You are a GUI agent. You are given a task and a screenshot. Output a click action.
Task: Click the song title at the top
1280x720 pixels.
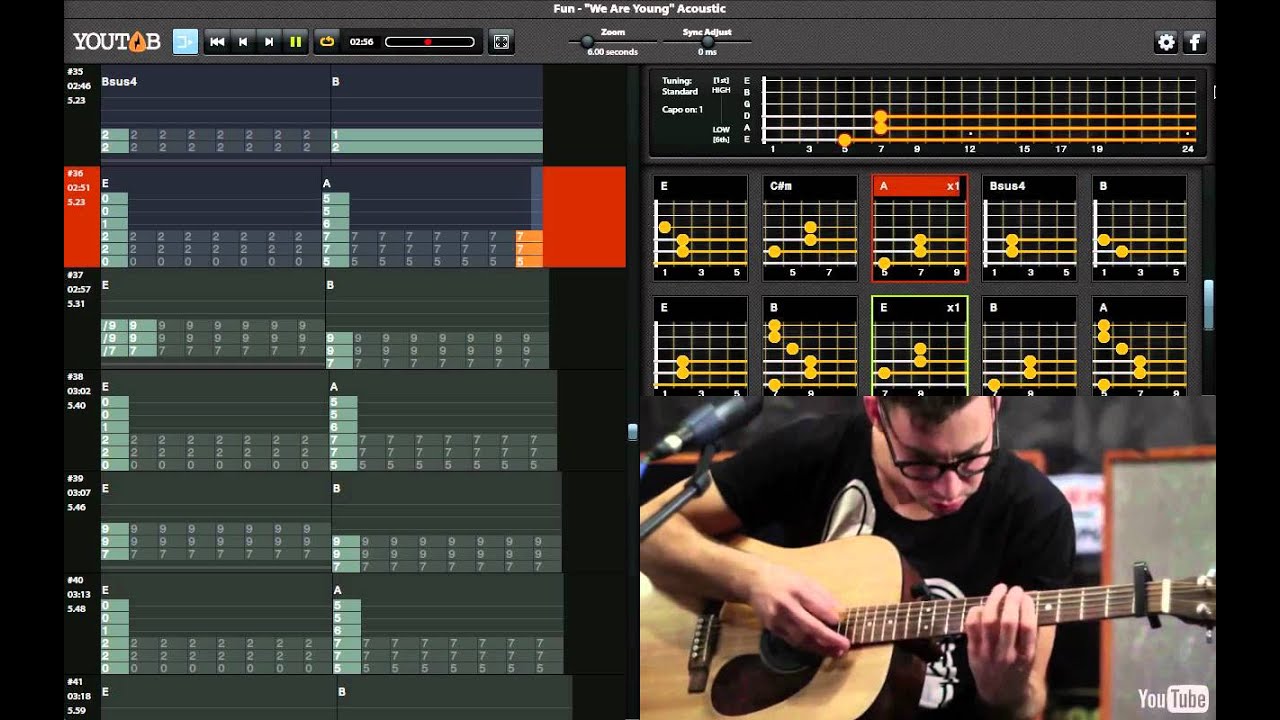pyautogui.click(x=640, y=9)
